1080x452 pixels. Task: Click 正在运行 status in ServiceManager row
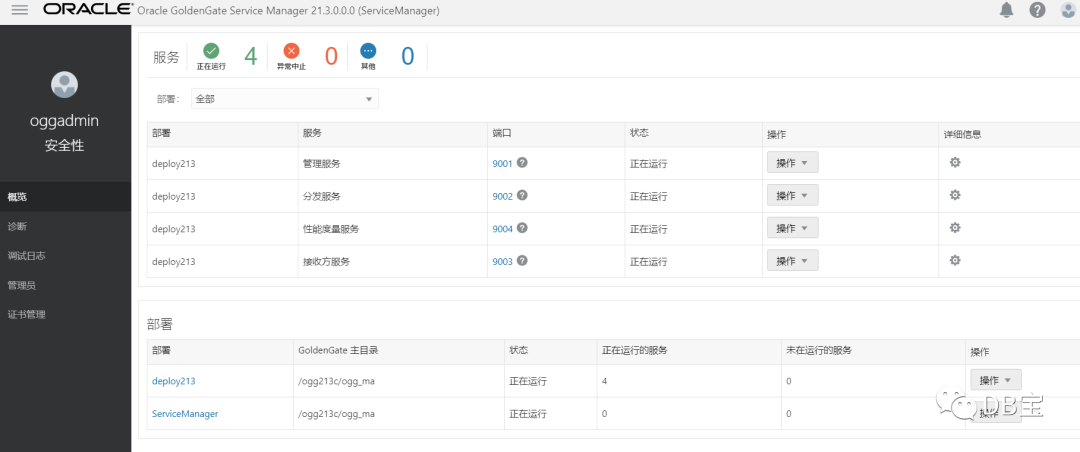coord(528,414)
